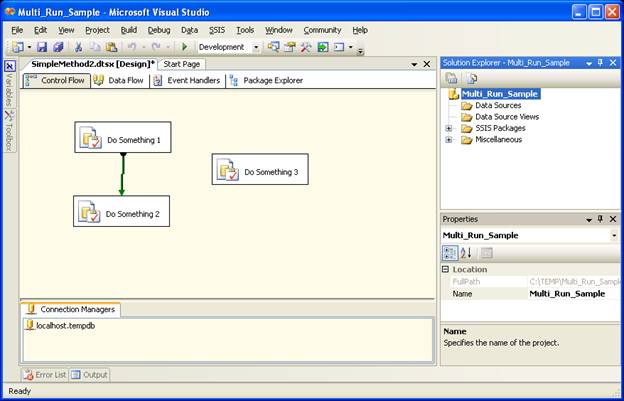The image size is (624, 401).
Task: Click the green arrow Start Page toolbar icon
Action: pyautogui.click(x=322, y=47)
